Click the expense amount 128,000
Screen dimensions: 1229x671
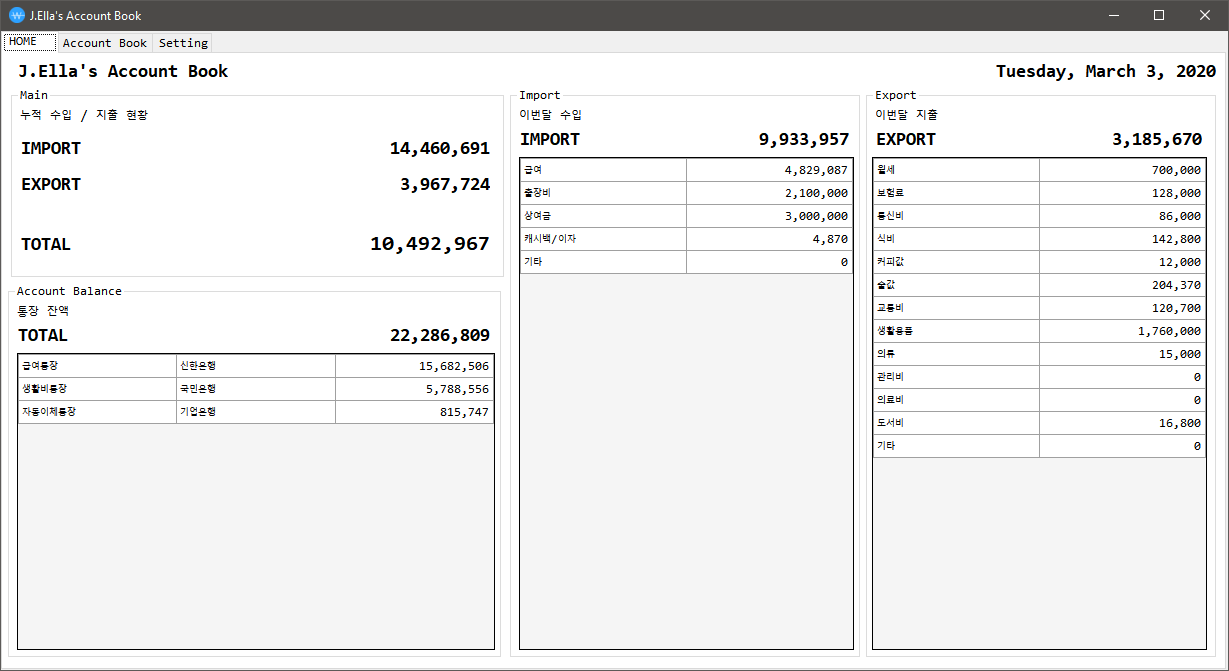coord(1122,193)
